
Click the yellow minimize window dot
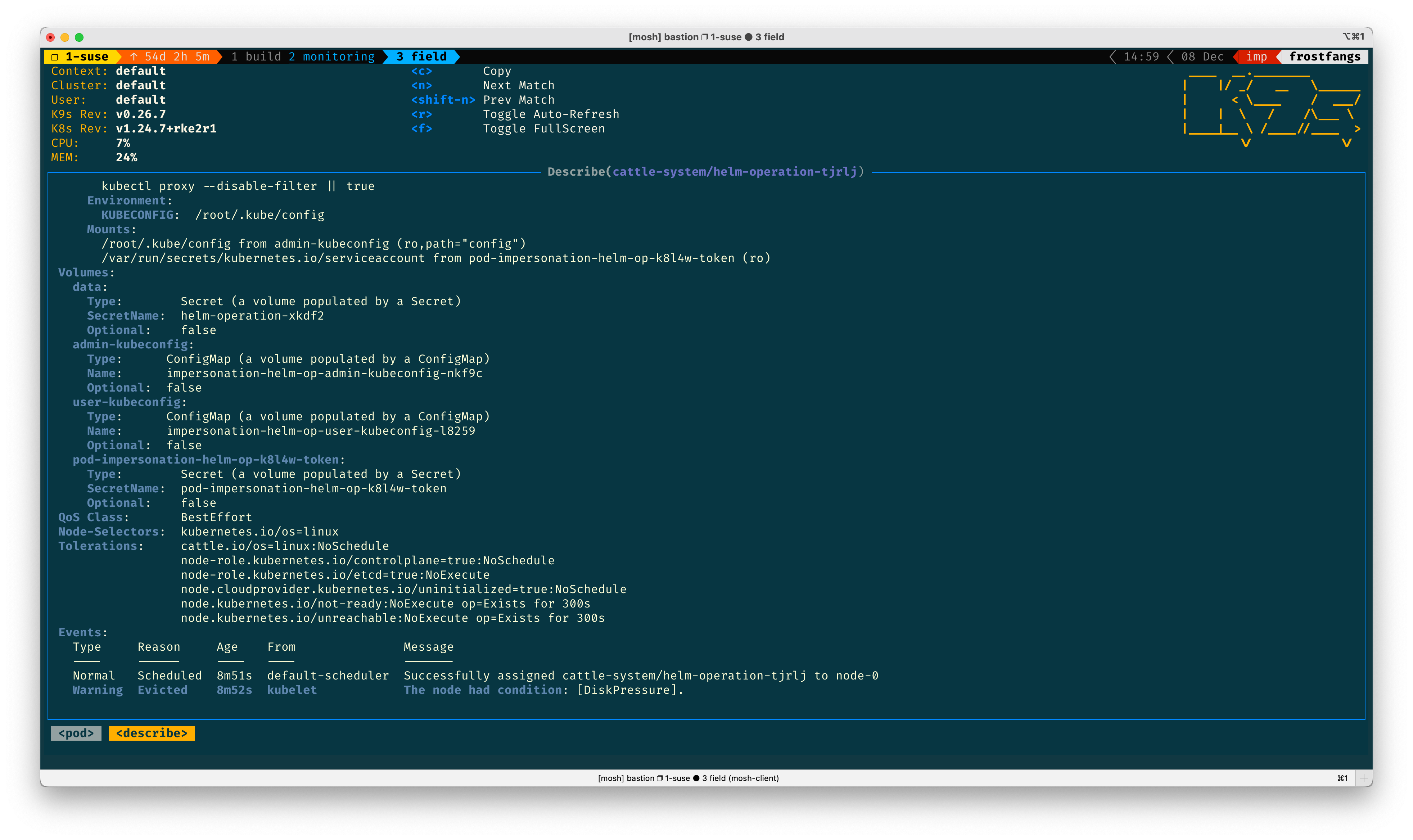[x=64, y=37]
